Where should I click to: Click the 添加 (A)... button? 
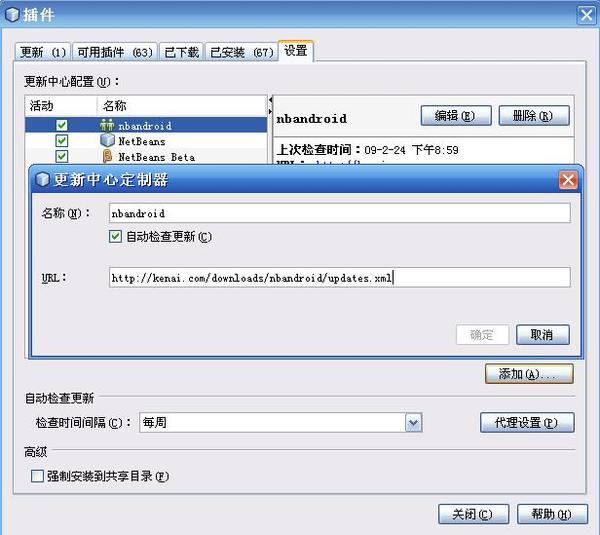tap(529, 374)
